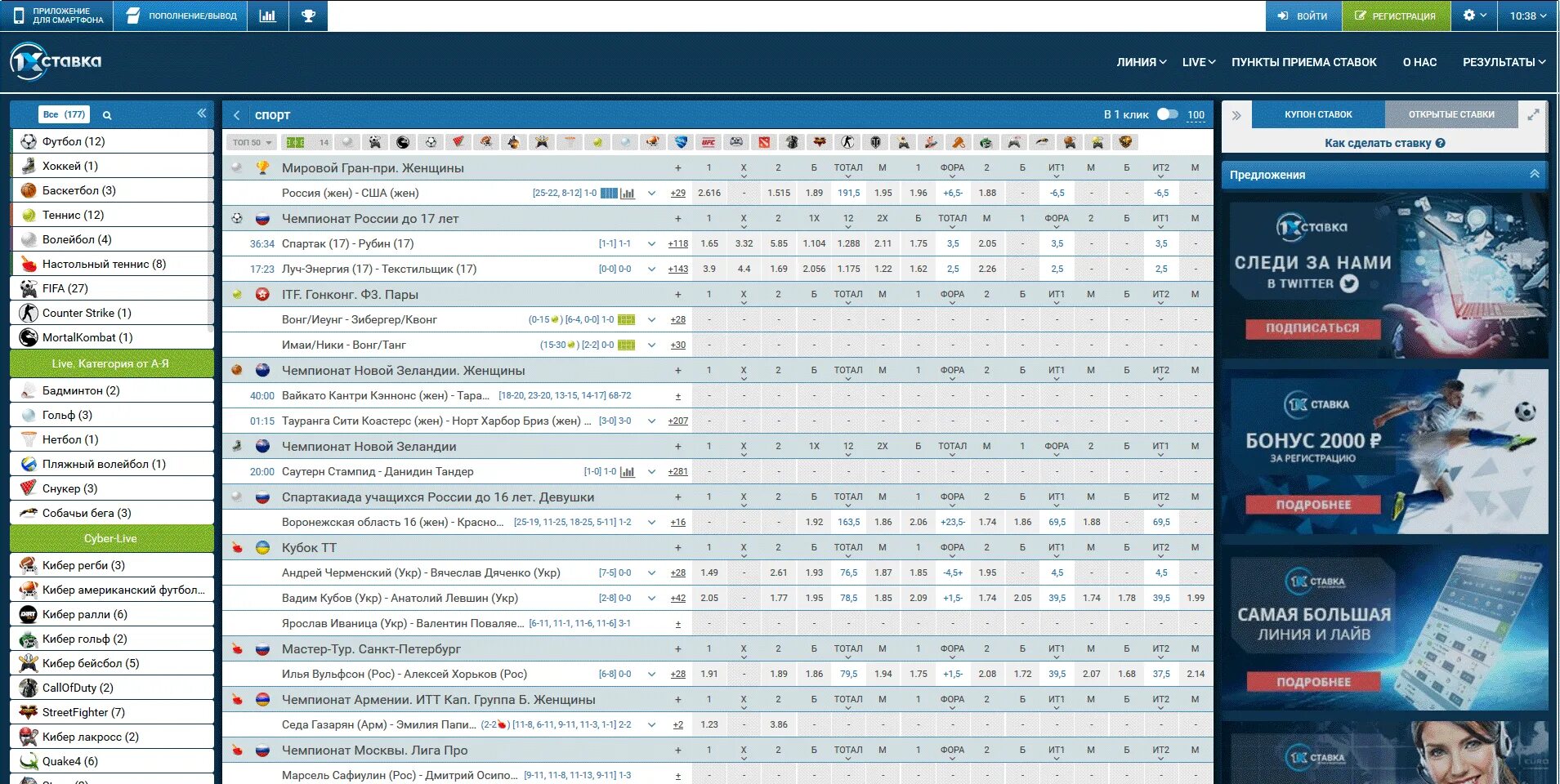
Task: Open stats chart for Россия - США match
Action: click(x=628, y=194)
